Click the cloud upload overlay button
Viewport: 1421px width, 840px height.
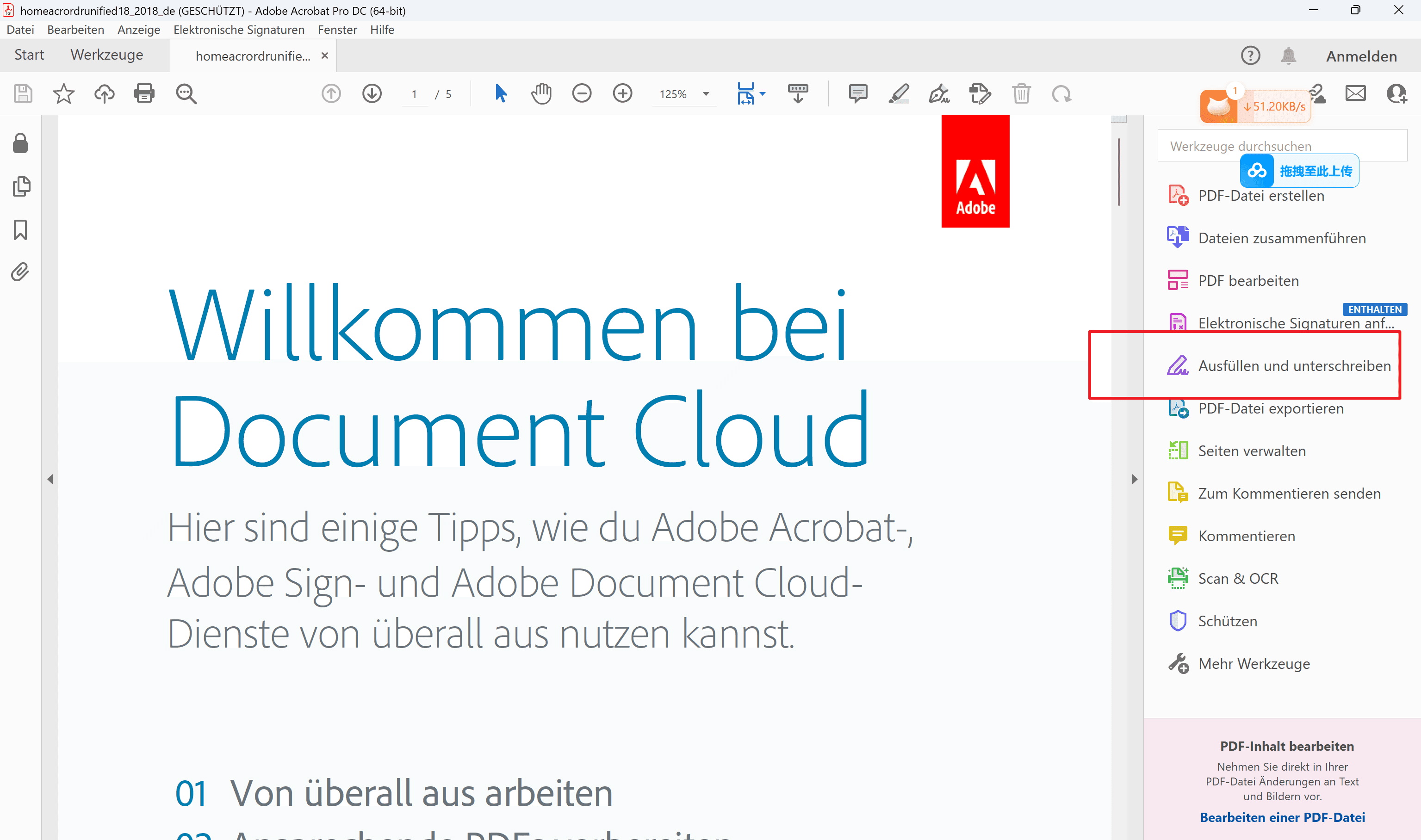coord(1299,170)
